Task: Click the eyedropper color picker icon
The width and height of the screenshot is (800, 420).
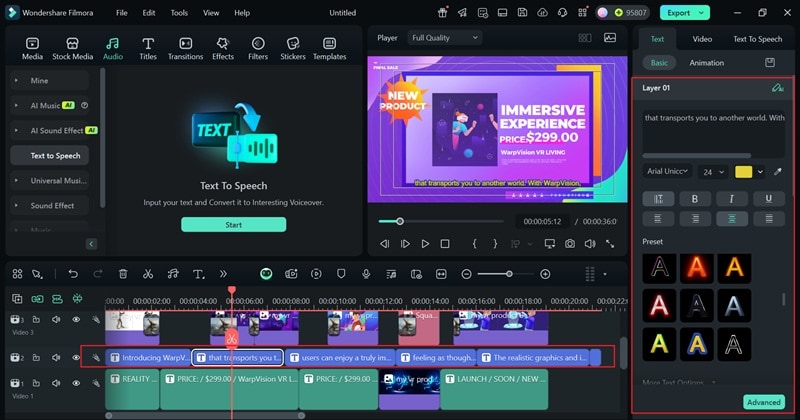Action: click(778, 171)
